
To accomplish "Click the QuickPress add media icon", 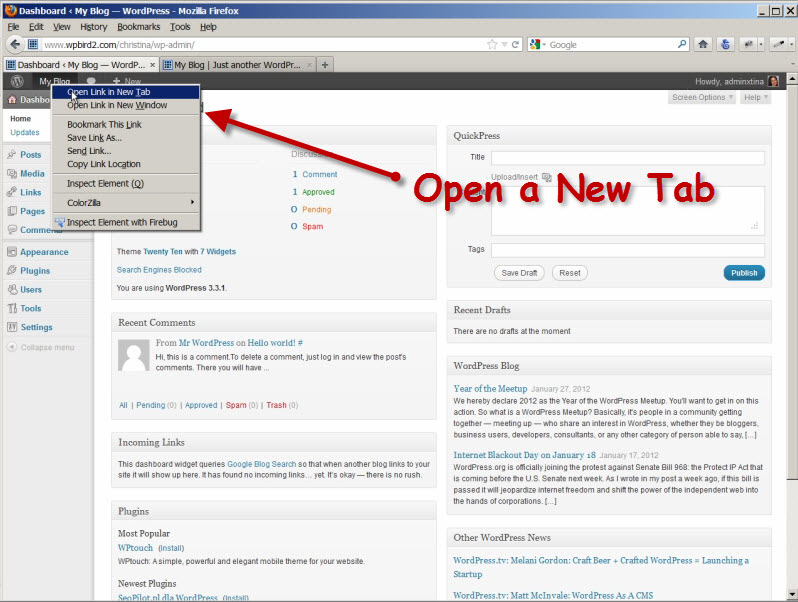I will 547,177.
